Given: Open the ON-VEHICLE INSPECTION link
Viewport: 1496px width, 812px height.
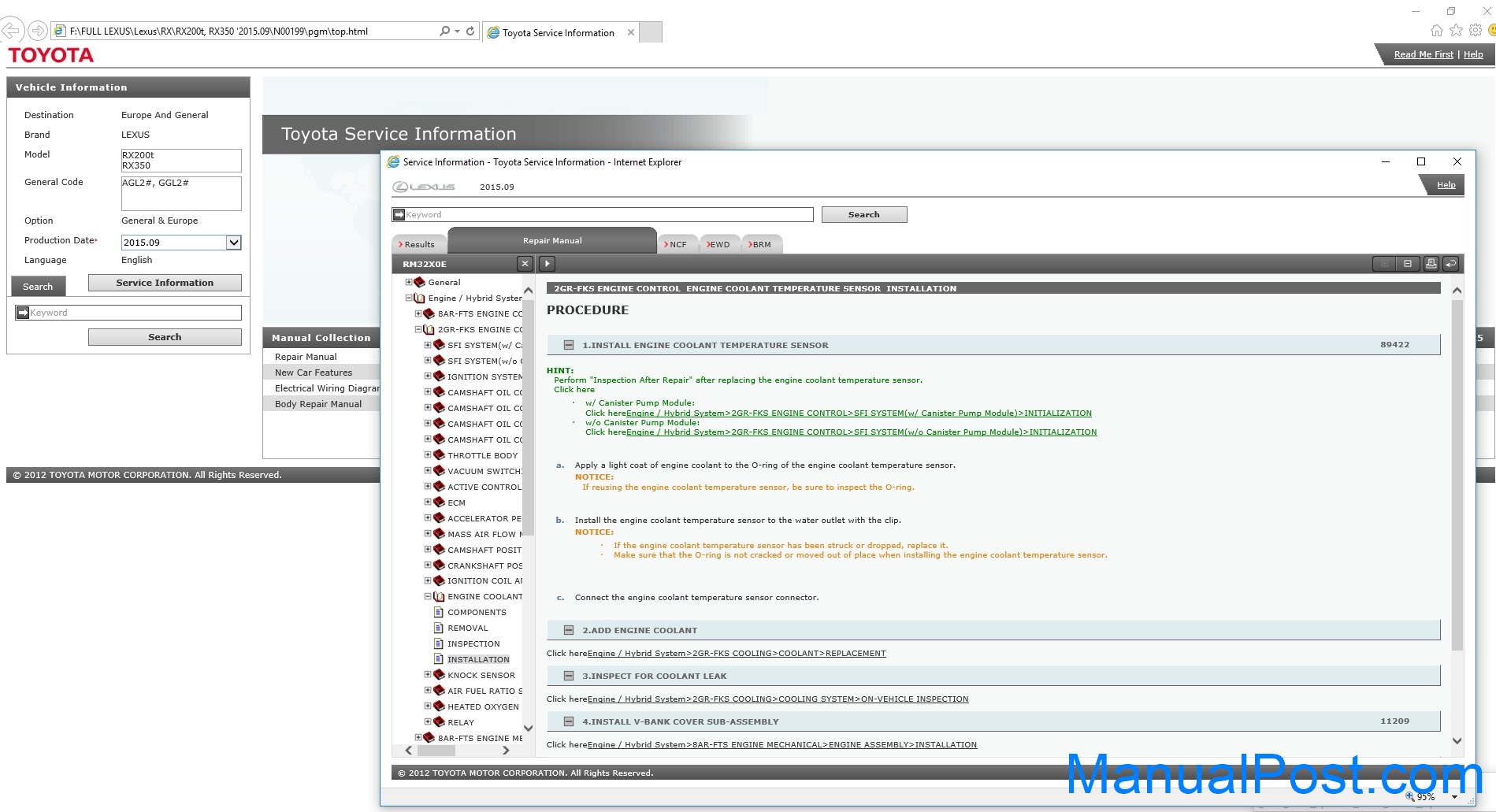Looking at the screenshot, I should click(x=778, y=699).
